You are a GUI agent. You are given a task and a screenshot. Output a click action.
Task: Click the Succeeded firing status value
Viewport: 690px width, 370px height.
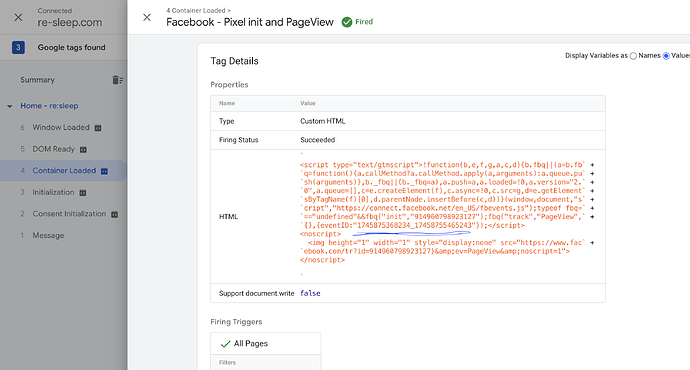click(317, 139)
